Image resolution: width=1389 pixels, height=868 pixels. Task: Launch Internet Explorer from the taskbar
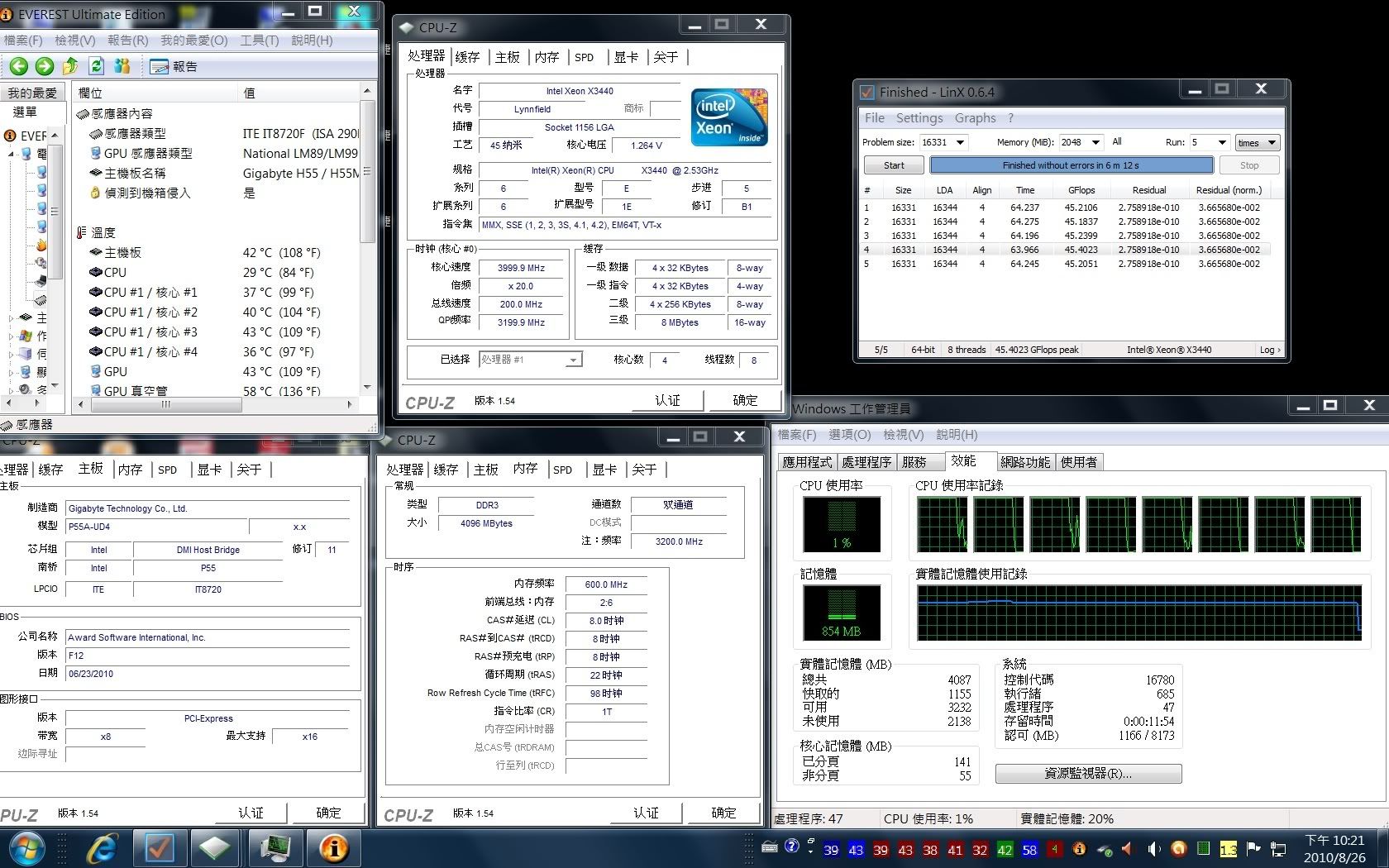coord(102,848)
